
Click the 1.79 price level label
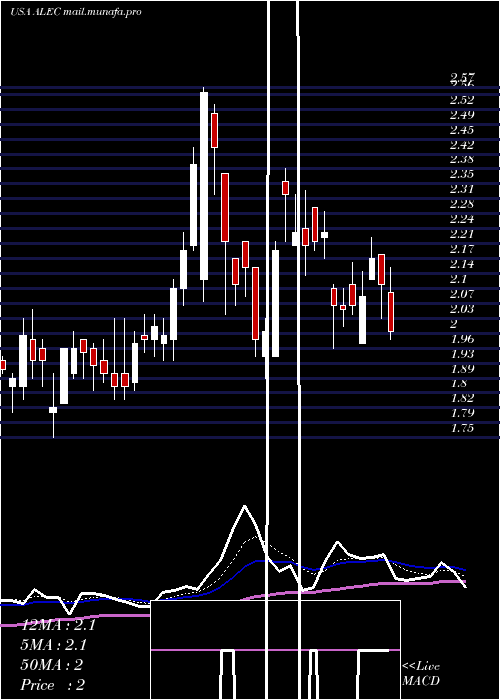pos(462,412)
